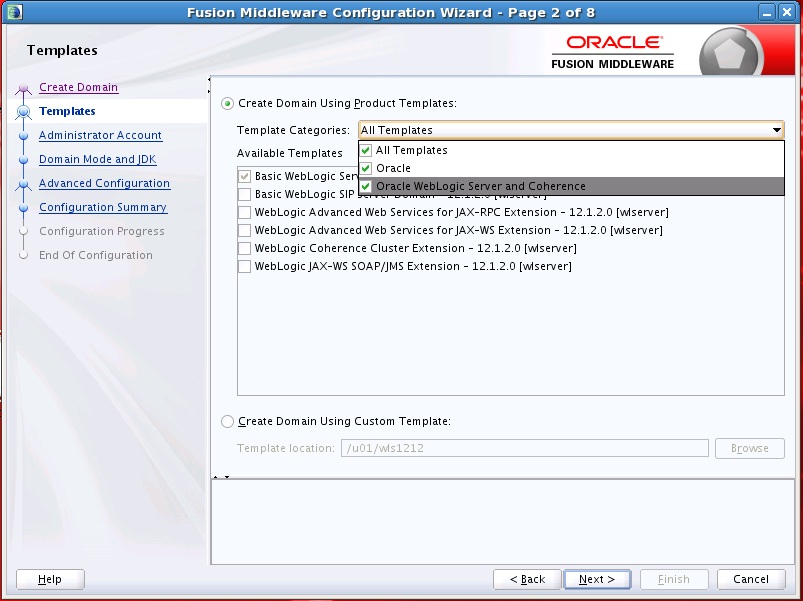Minimize the Configuration Wizard window

coord(767,12)
